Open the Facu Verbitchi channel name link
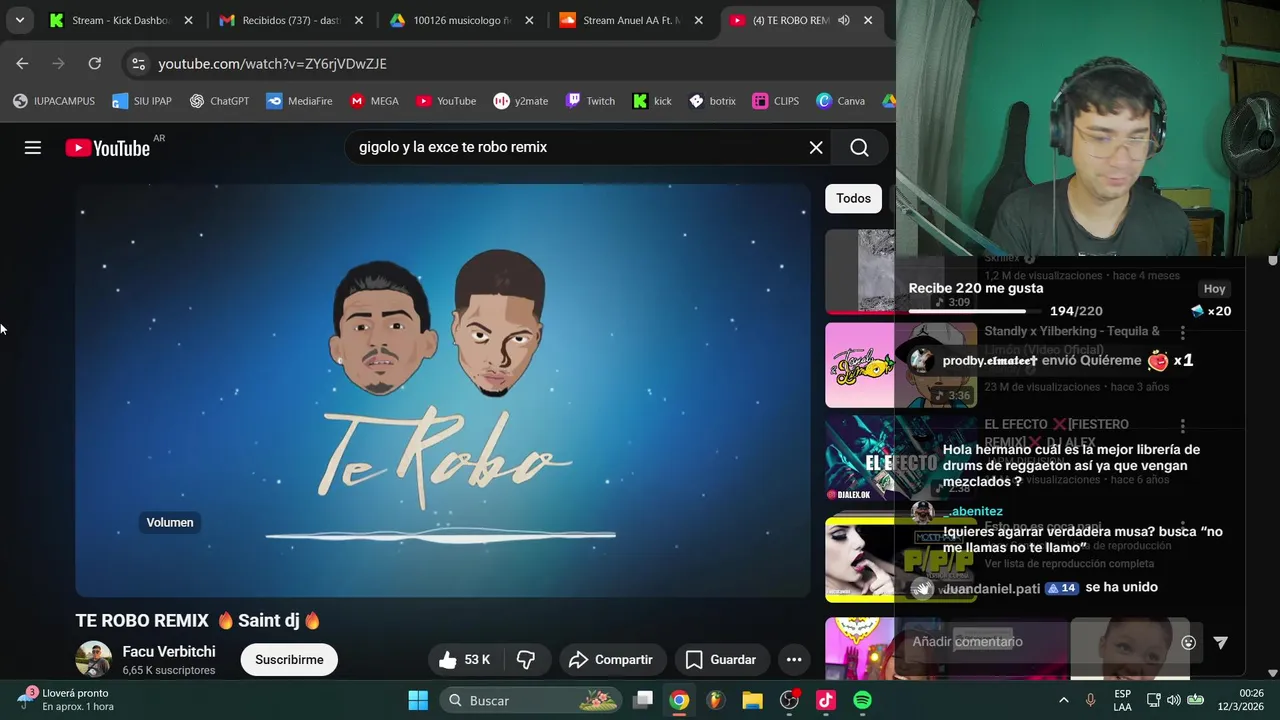 point(169,652)
